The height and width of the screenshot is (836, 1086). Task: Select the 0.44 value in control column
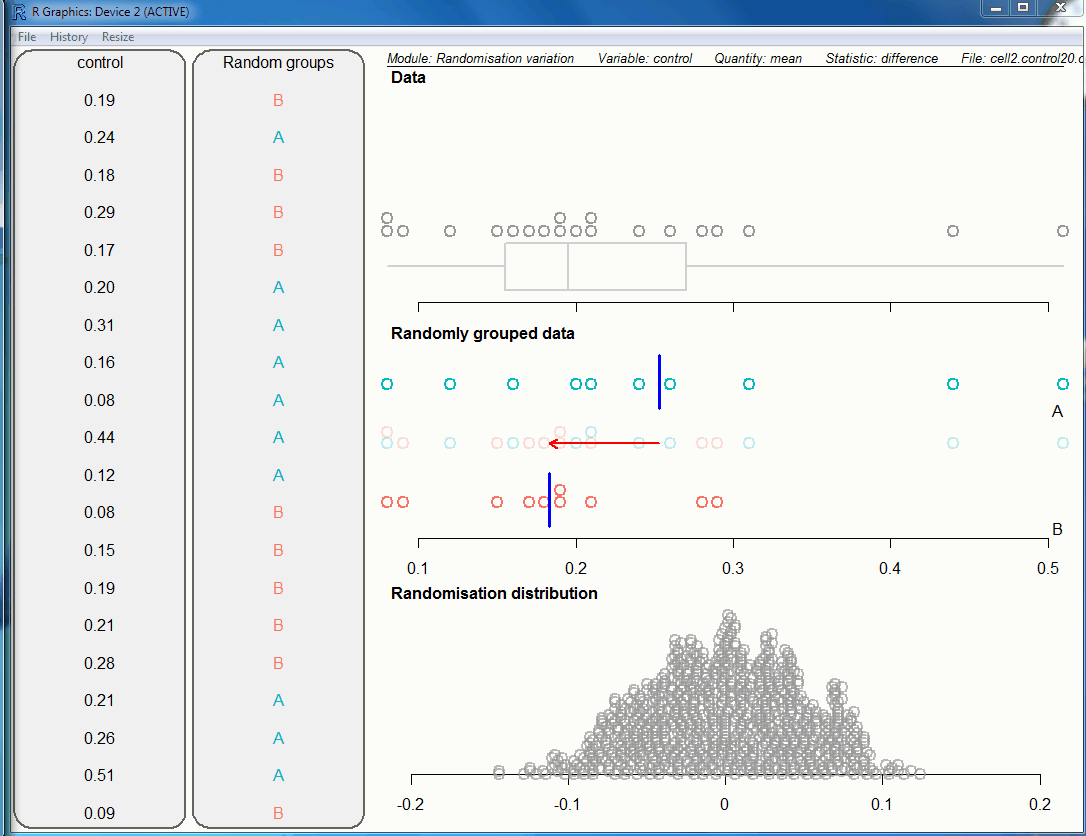(x=100, y=437)
